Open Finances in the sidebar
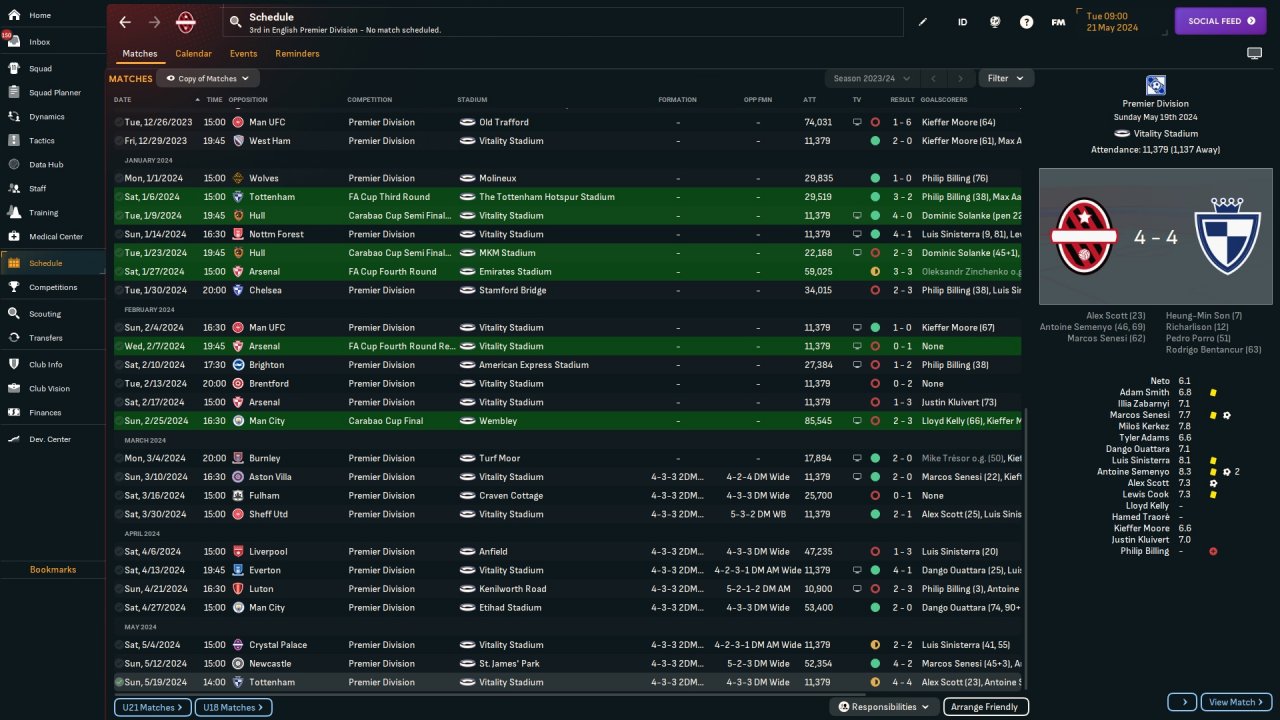Viewport: 1280px width, 720px height. (x=52, y=412)
